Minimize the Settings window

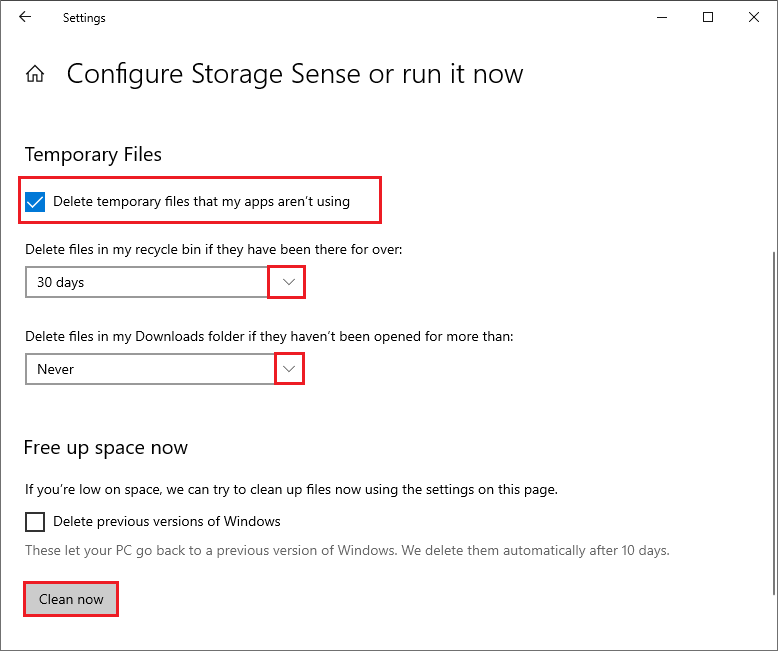click(x=662, y=17)
